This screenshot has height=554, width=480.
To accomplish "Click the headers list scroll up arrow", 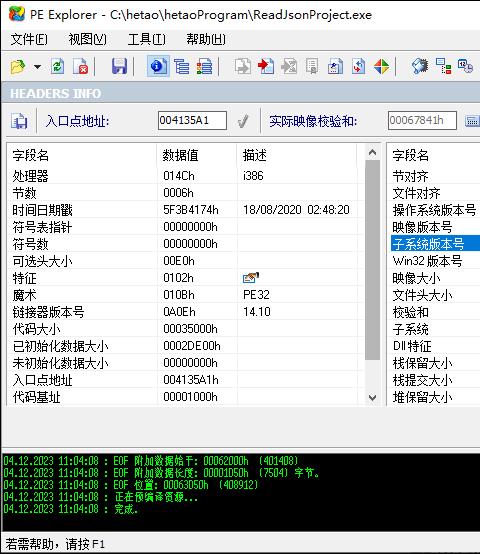I will click(372, 153).
